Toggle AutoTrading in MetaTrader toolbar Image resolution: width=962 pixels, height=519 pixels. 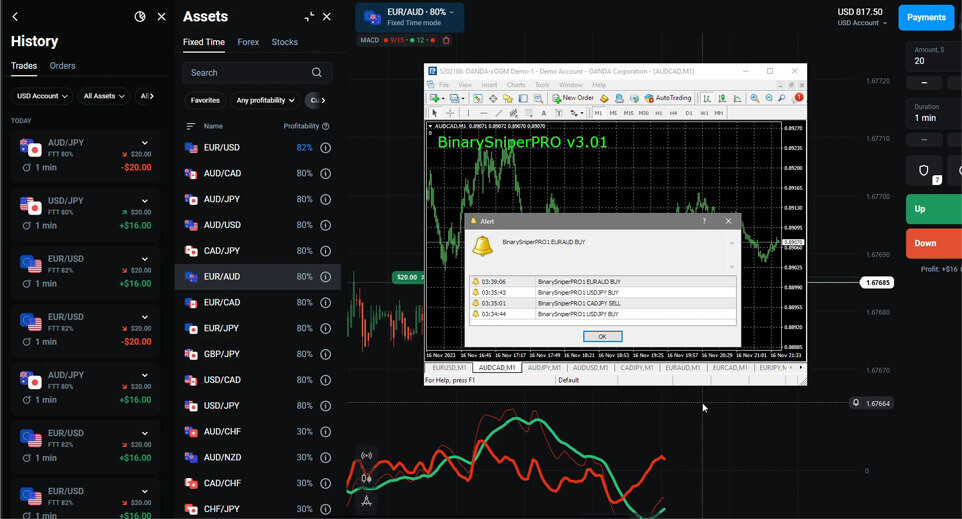(x=668, y=98)
